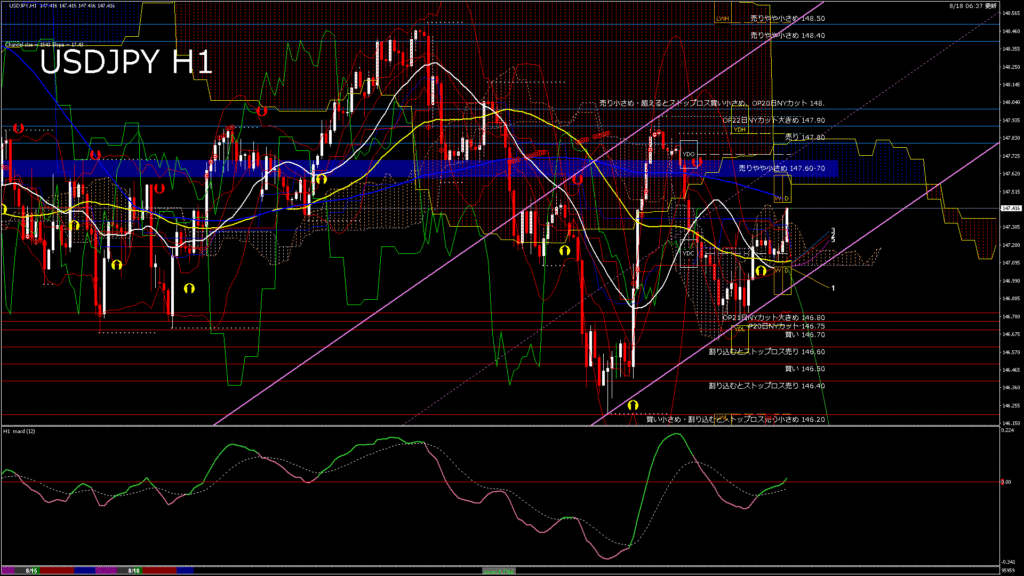Screen dimensions: 1024x576
Task: Click the LWH level marker box
Action: pos(722,18)
